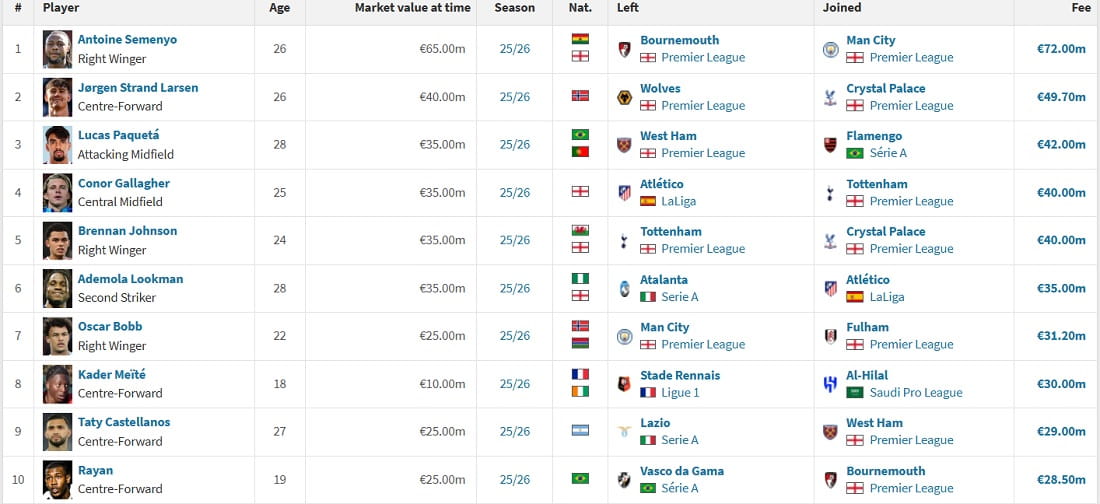Click the Stade Rennais crest icon
1100x504 pixels.
click(x=624, y=384)
